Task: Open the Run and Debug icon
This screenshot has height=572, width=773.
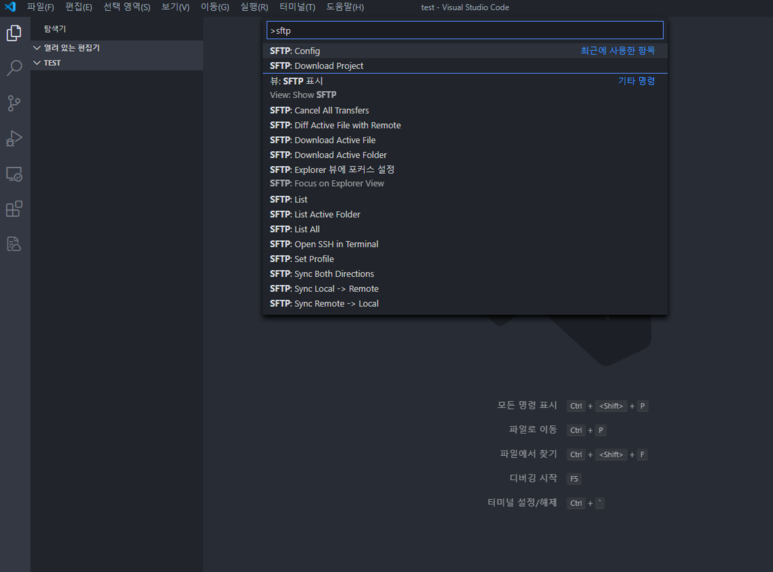Action: click(x=14, y=139)
